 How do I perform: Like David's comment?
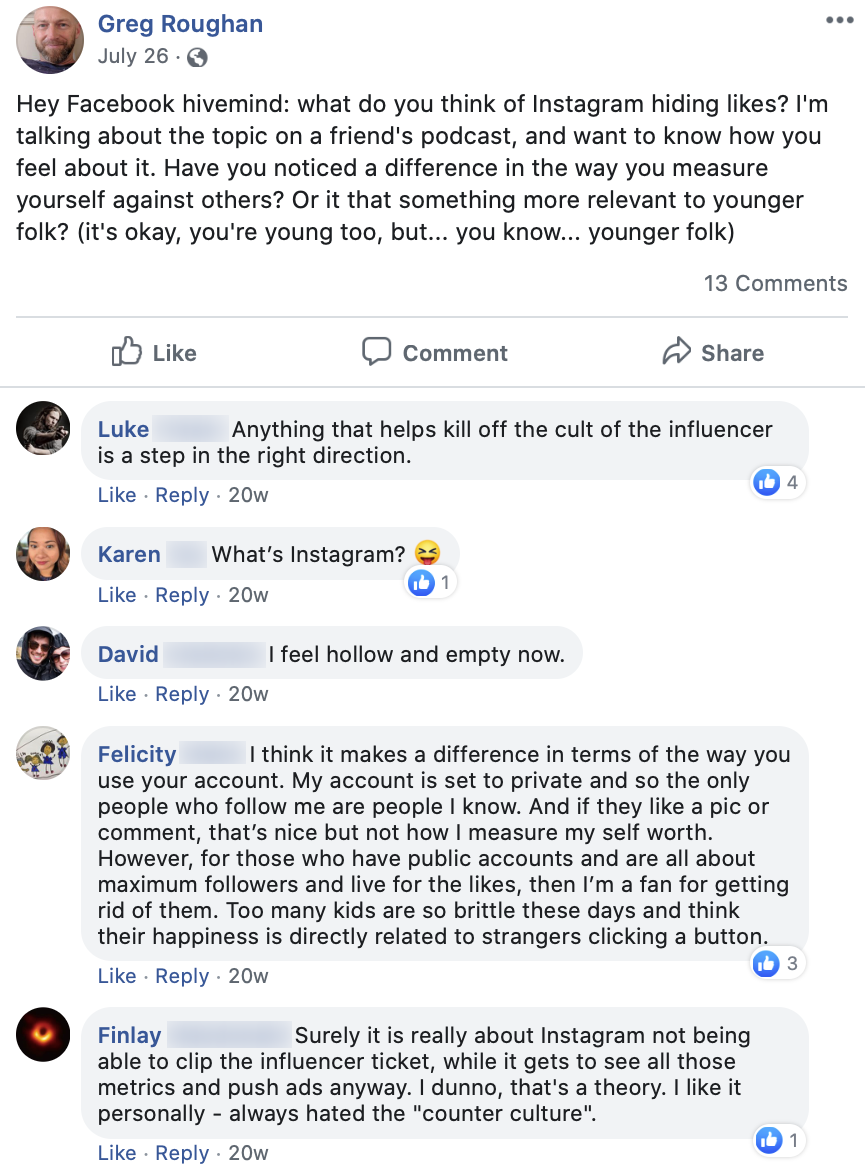pos(116,694)
